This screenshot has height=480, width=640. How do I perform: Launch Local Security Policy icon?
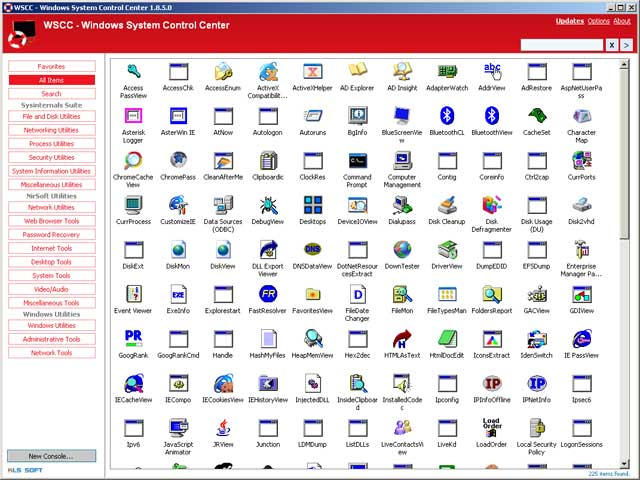pos(537,428)
